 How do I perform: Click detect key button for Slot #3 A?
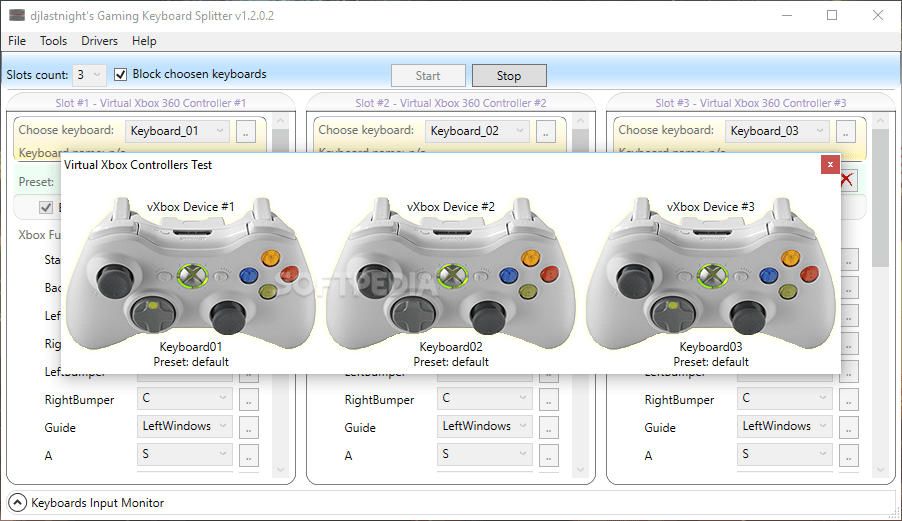point(849,455)
